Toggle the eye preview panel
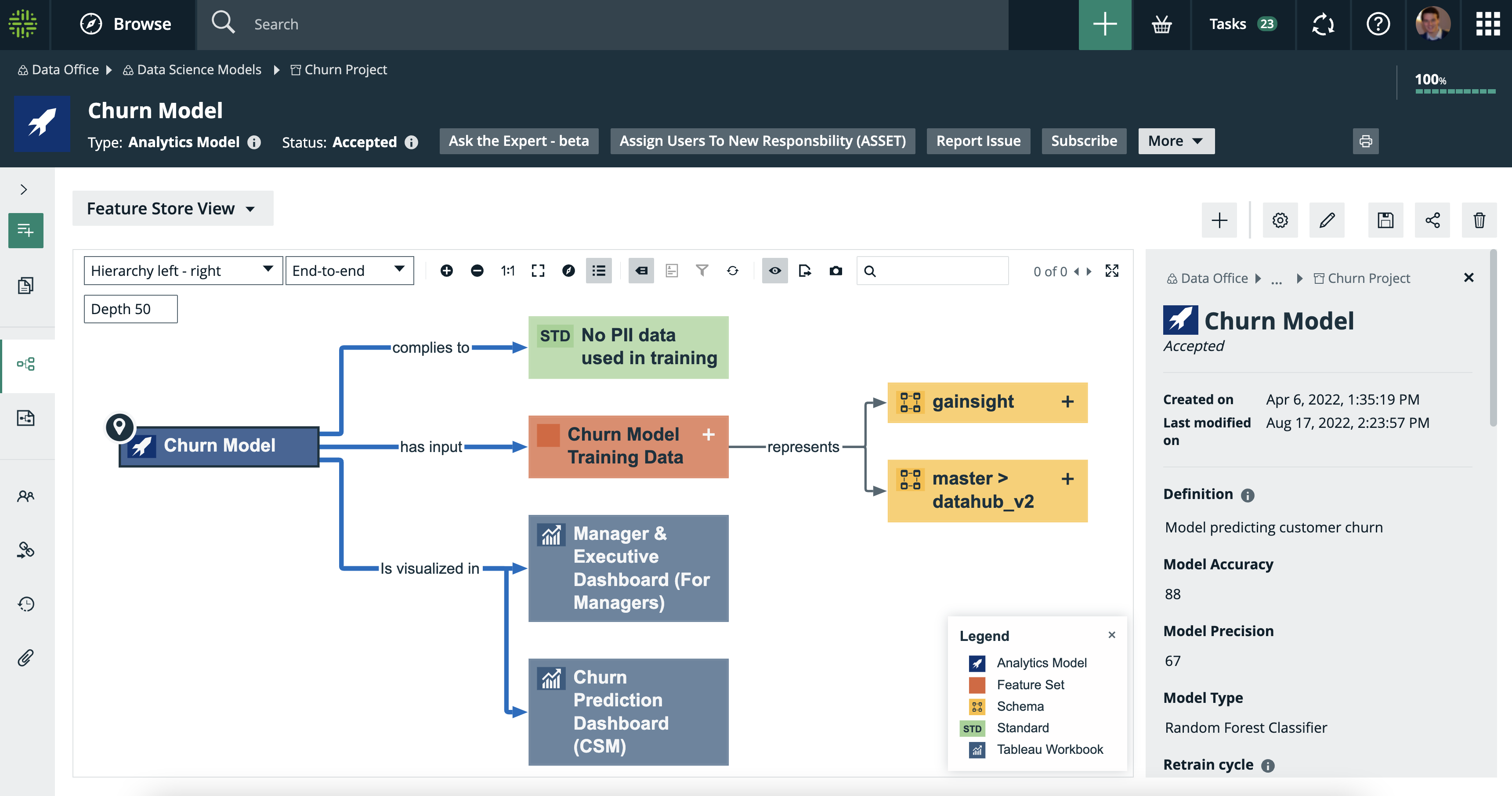 pos(775,271)
